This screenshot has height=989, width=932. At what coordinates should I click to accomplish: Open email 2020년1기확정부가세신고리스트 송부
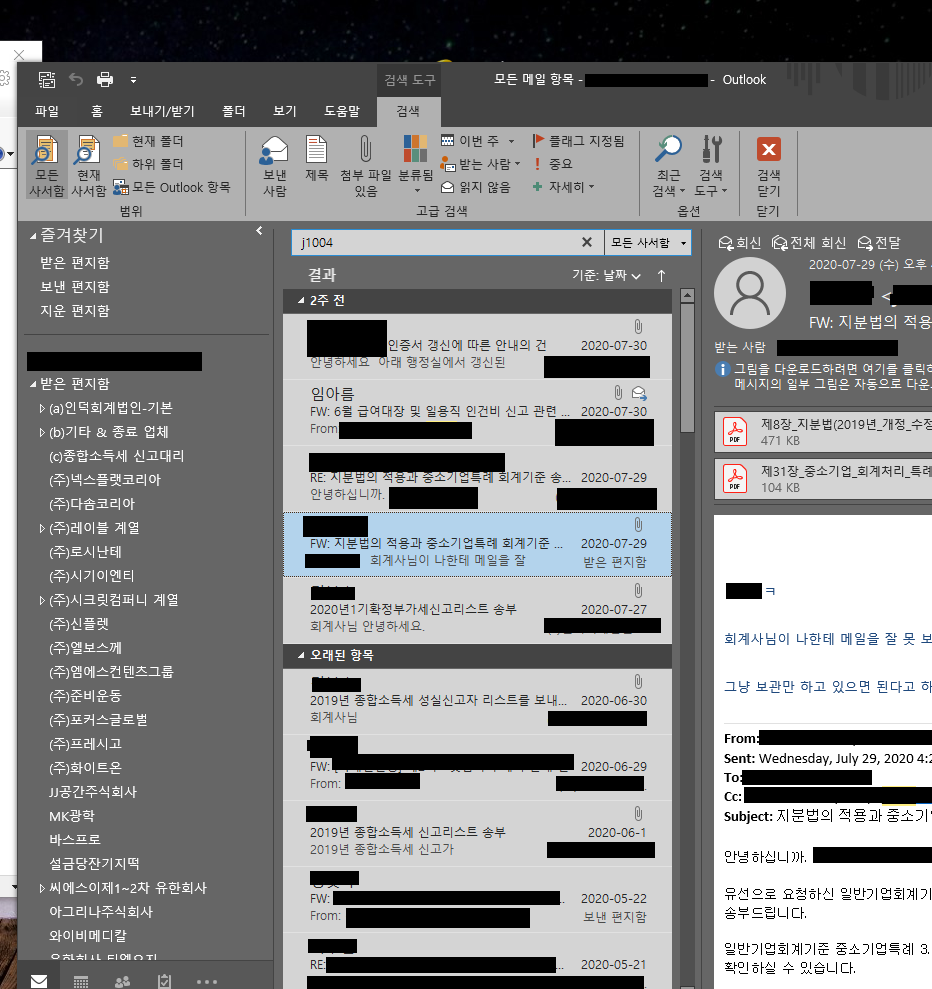point(477,611)
